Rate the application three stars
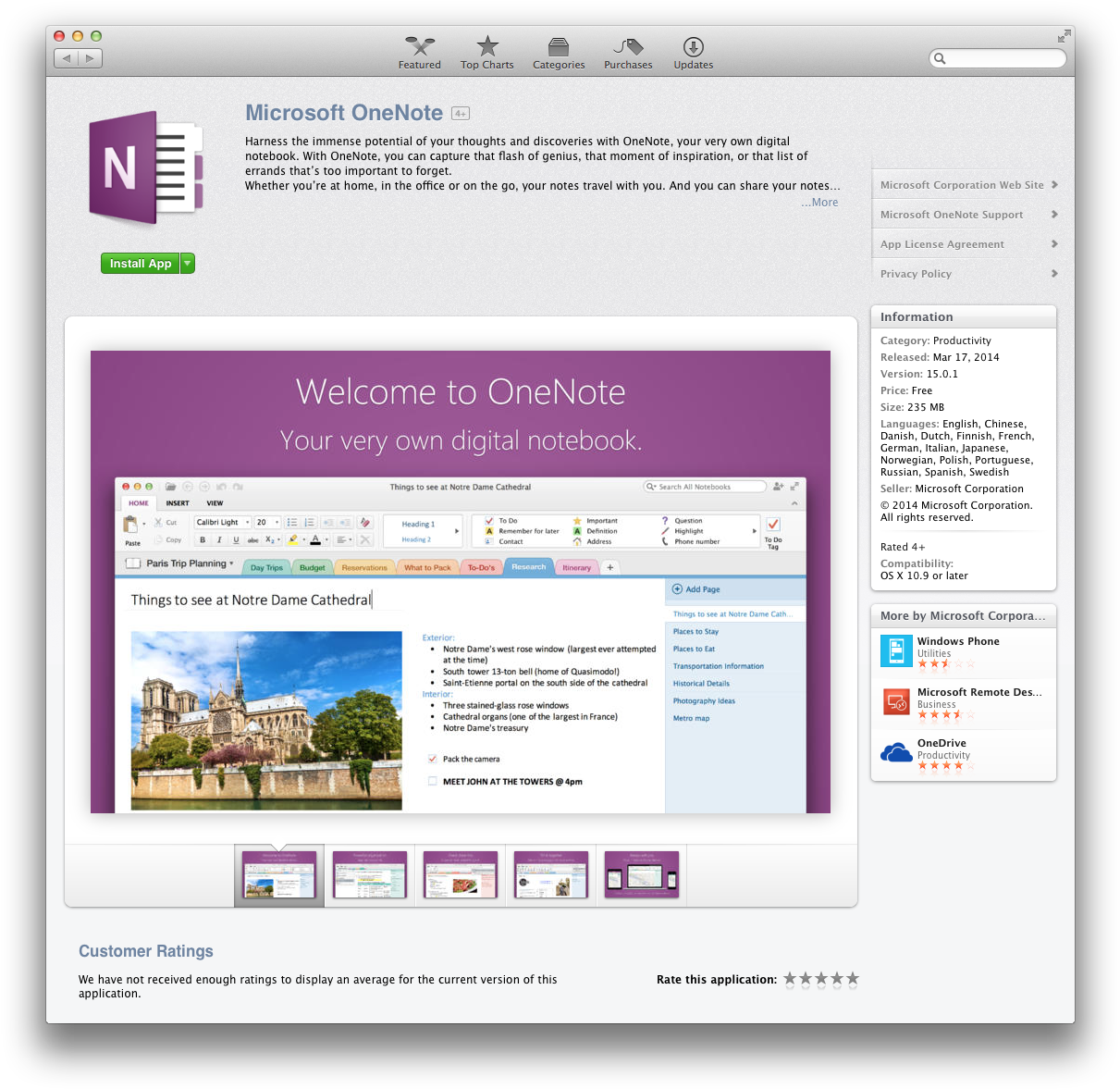Viewport: 1120px width, 1089px height. point(821,979)
